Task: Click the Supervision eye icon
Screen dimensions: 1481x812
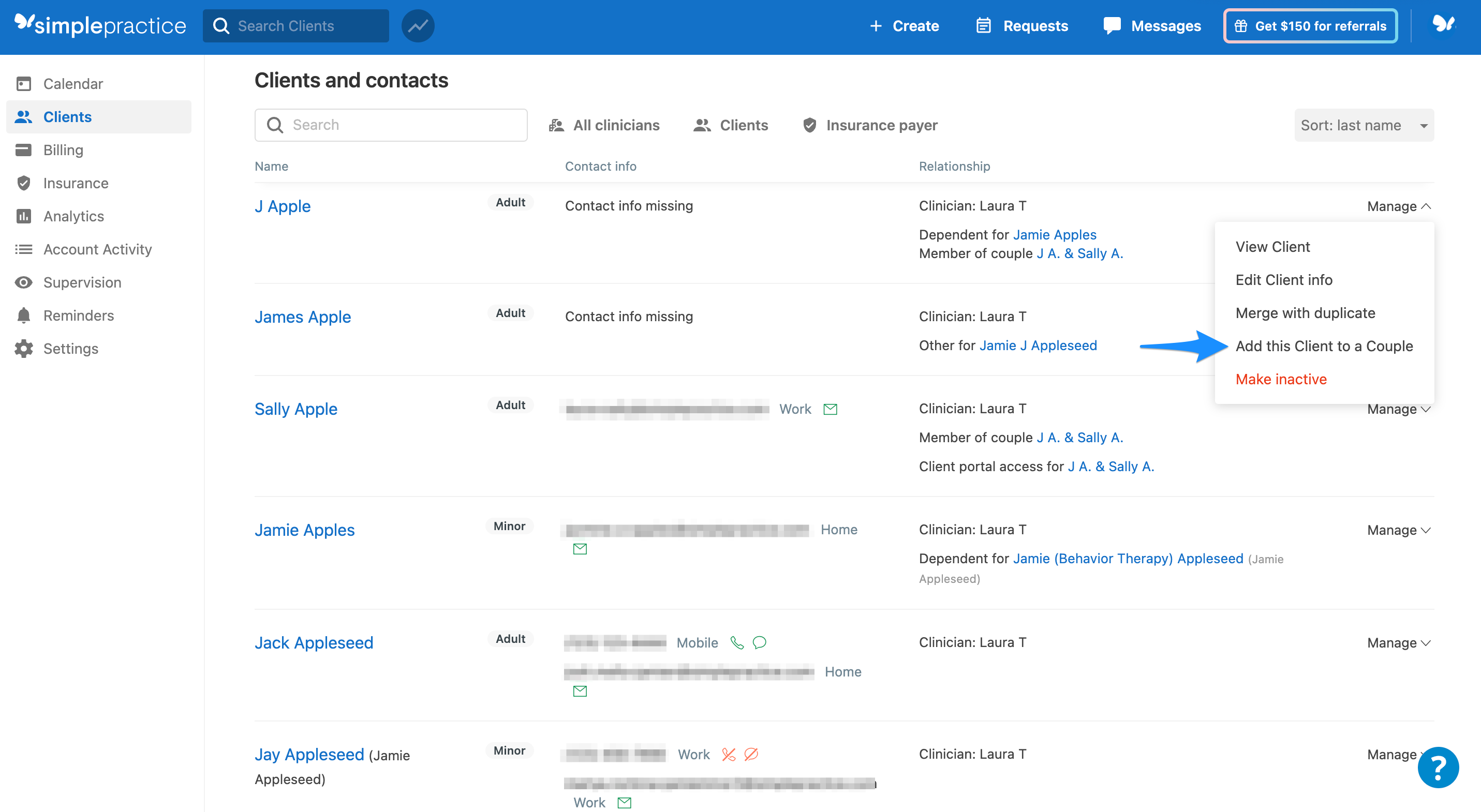Action: pyautogui.click(x=23, y=282)
